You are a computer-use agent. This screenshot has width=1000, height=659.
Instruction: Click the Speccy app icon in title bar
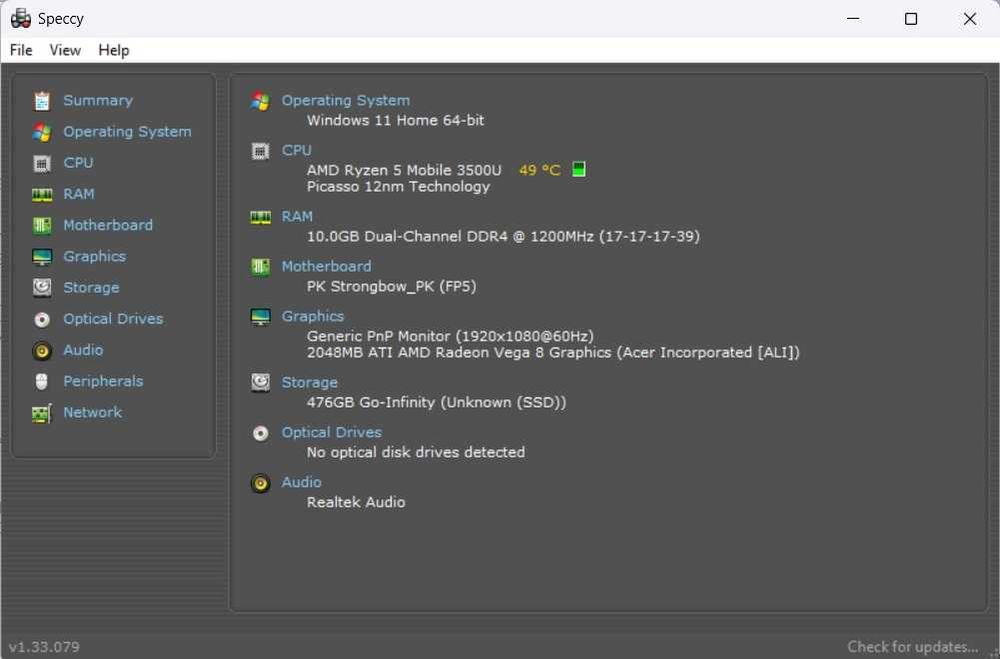[21, 19]
